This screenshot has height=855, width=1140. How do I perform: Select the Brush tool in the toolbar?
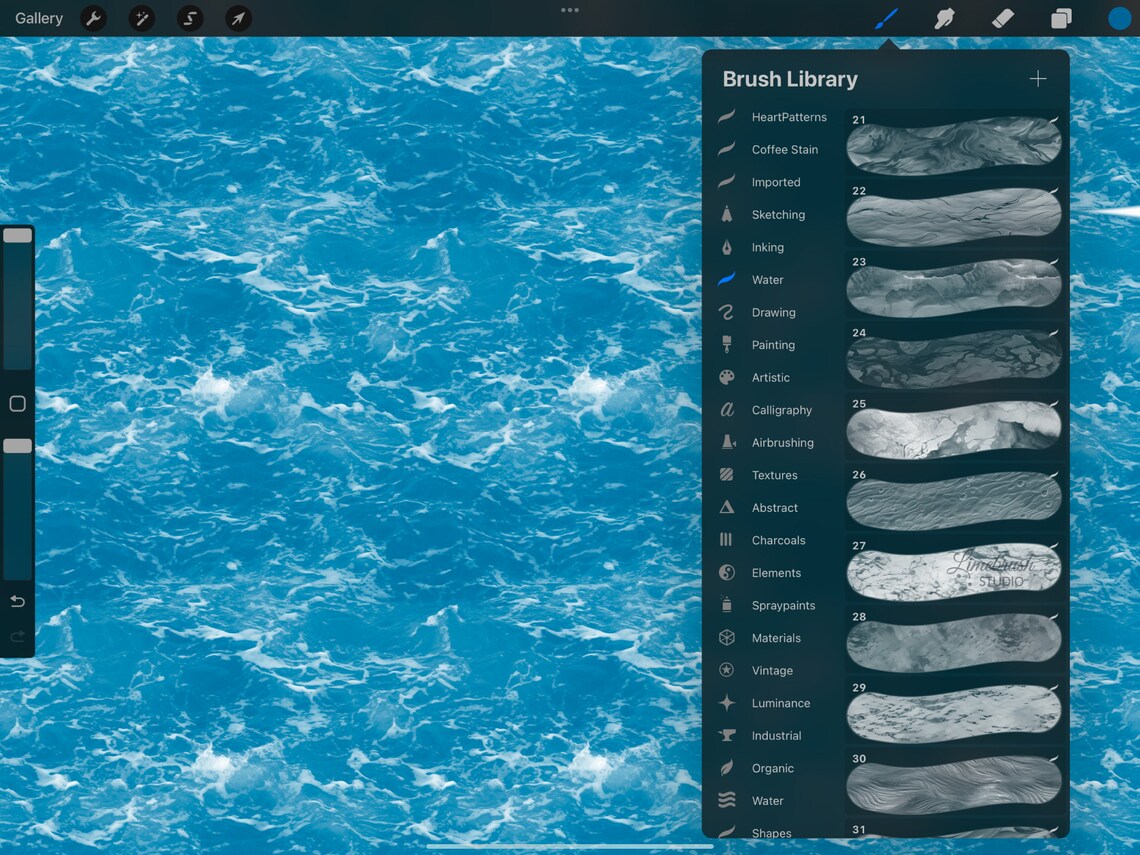tap(886, 18)
